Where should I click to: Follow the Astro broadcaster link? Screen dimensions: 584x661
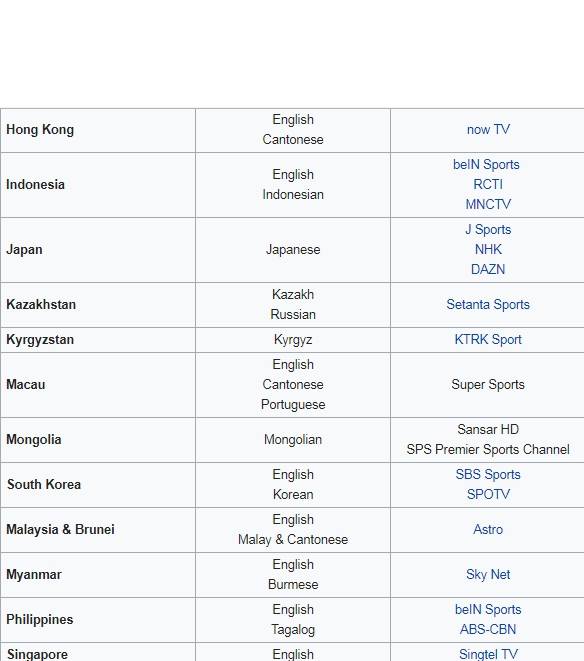[488, 529]
